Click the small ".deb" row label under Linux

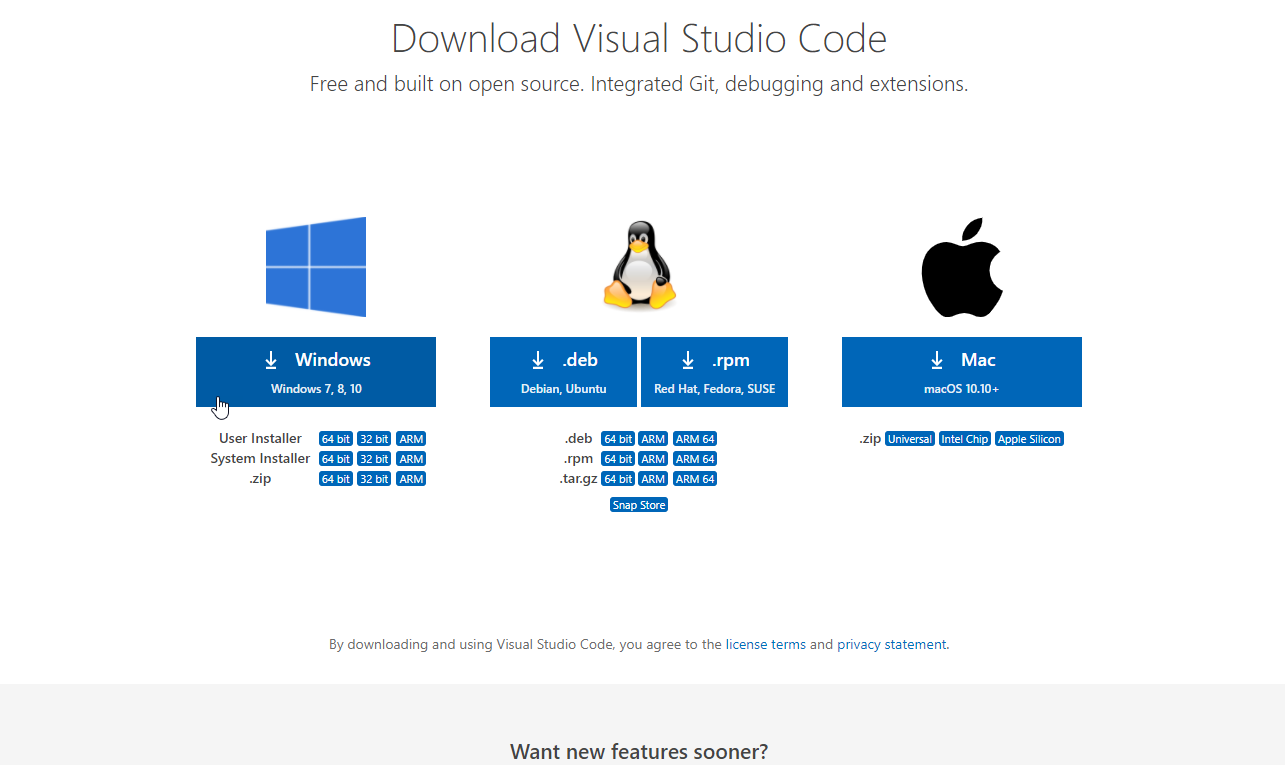click(x=579, y=439)
